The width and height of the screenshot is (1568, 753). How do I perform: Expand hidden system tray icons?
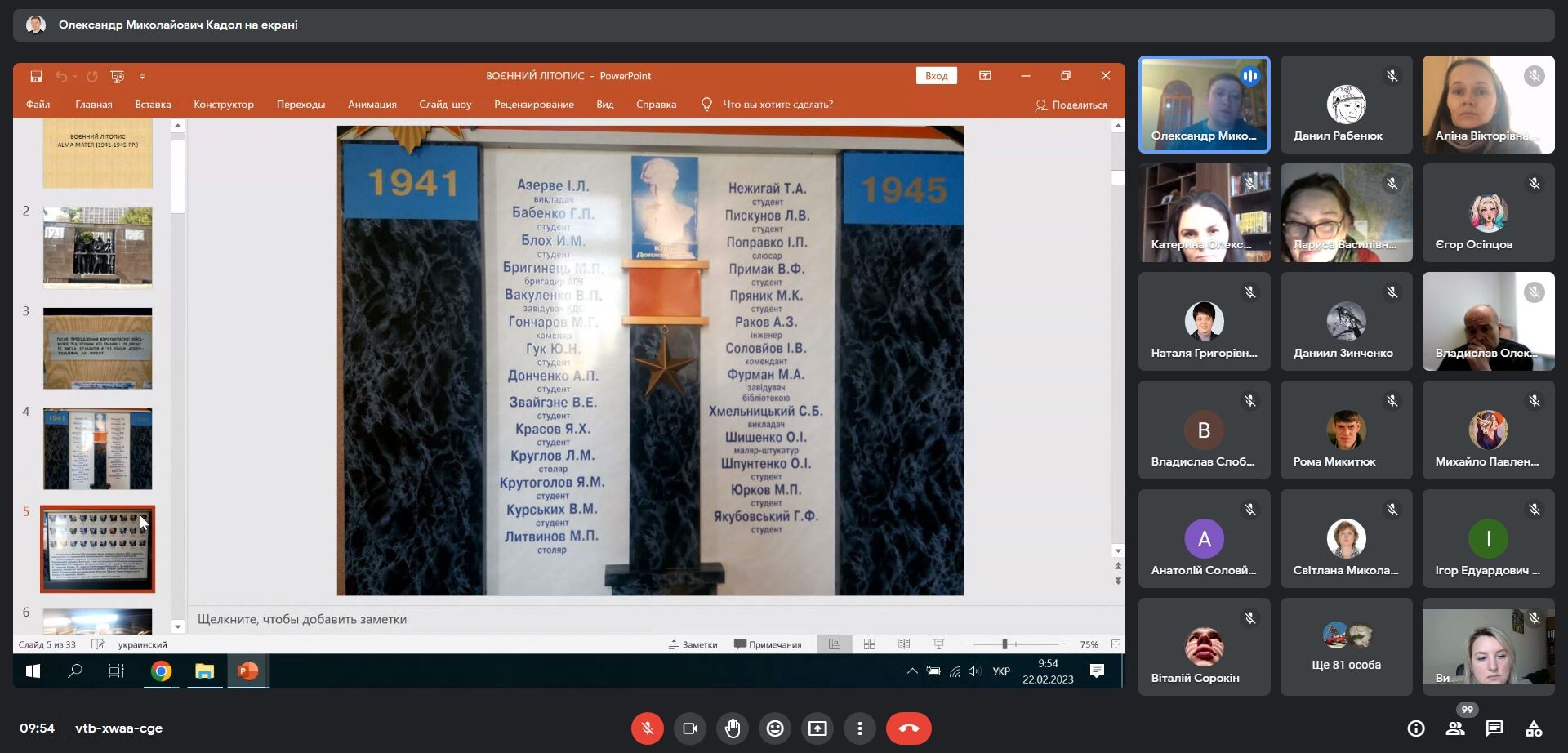coord(912,671)
